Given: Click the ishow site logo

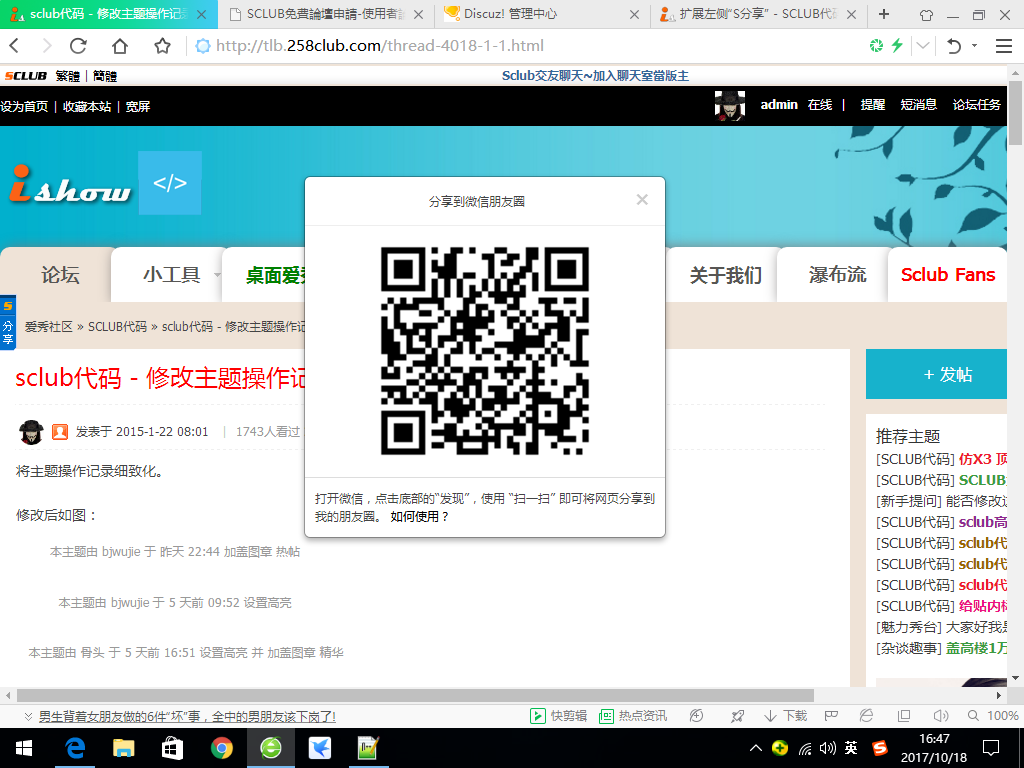Looking at the screenshot, I should (70, 184).
